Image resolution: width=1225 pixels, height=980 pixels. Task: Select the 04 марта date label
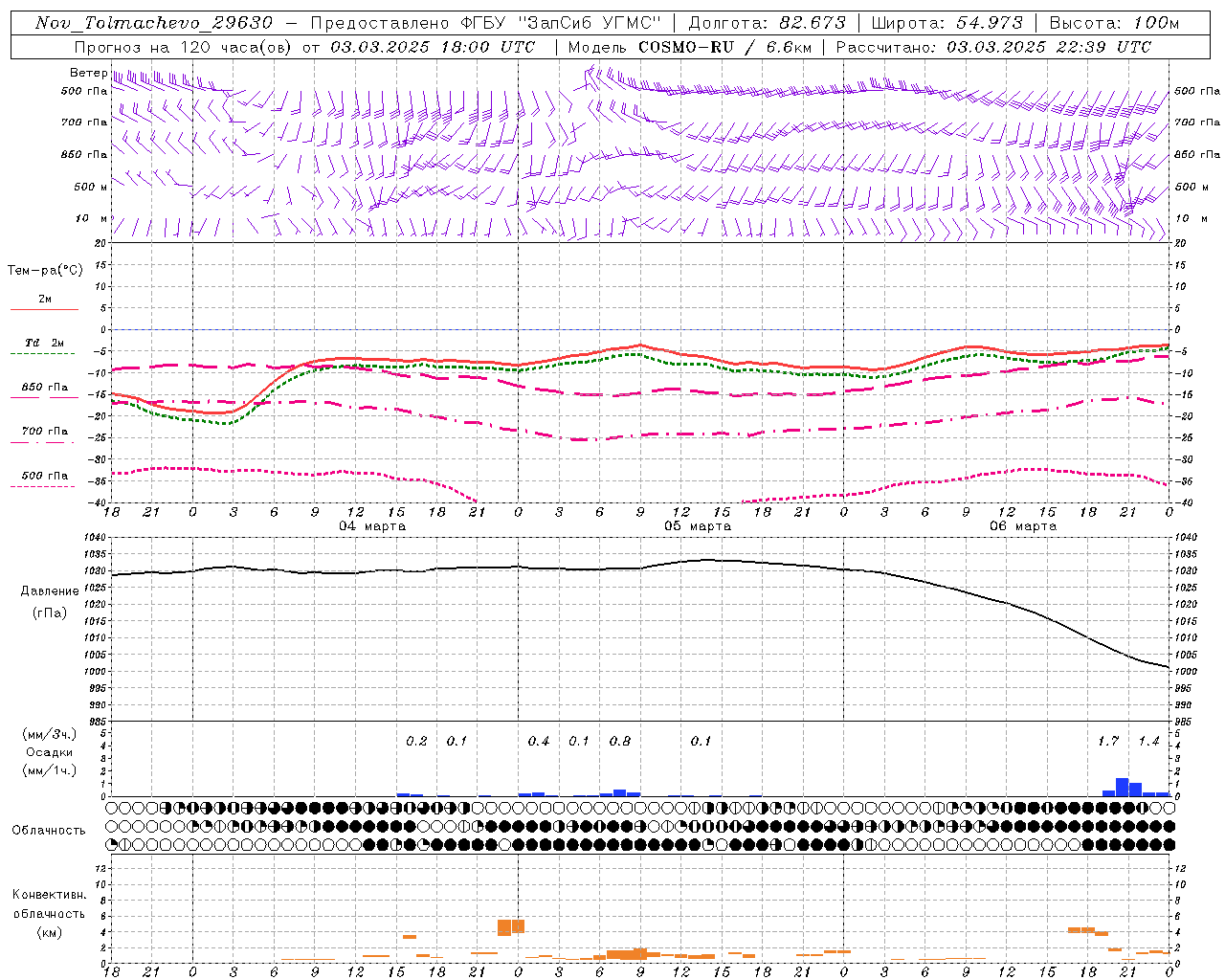point(372,525)
